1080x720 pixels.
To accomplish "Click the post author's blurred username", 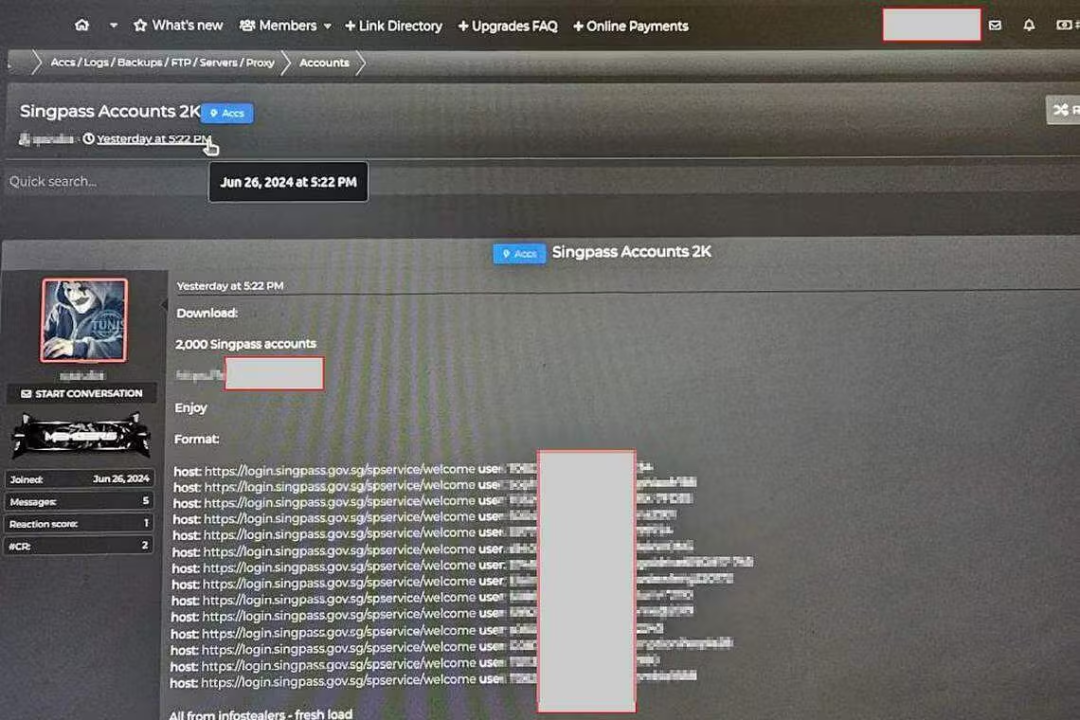I will point(82,376).
